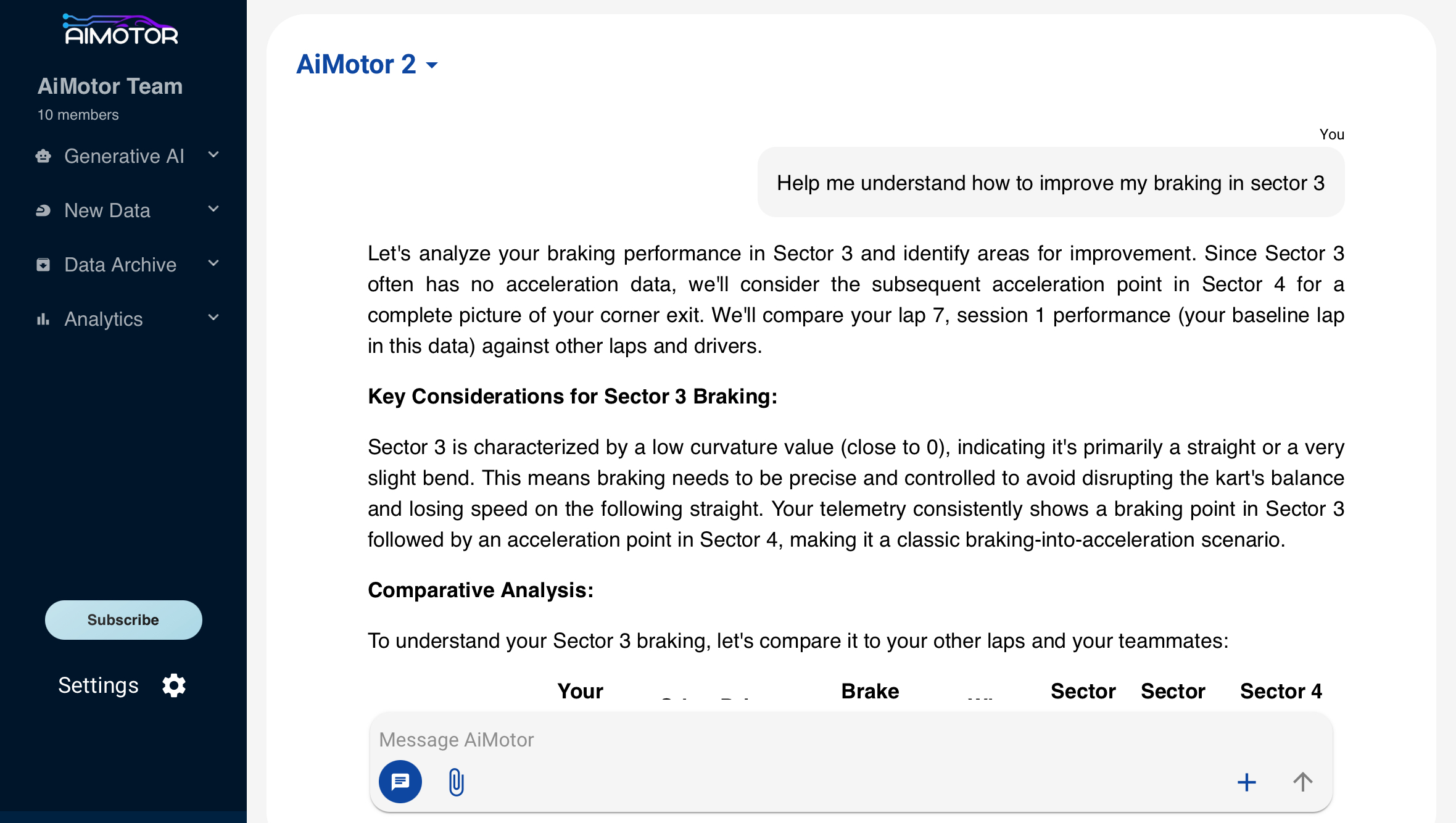Image resolution: width=1456 pixels, height=823 pixels.
Task: Click the Subscribe button
Action: [123, 620]
